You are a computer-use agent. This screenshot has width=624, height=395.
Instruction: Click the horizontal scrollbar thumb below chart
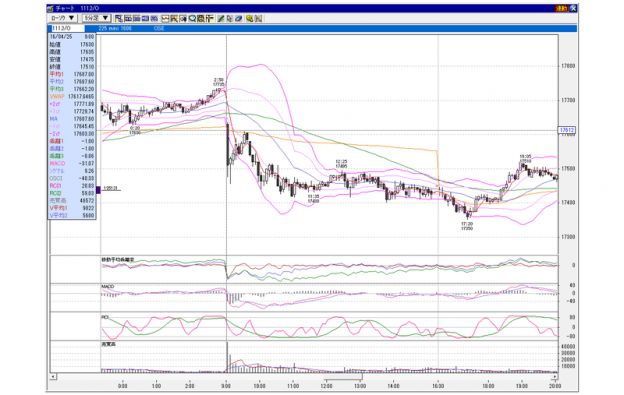tap(343, 376)
